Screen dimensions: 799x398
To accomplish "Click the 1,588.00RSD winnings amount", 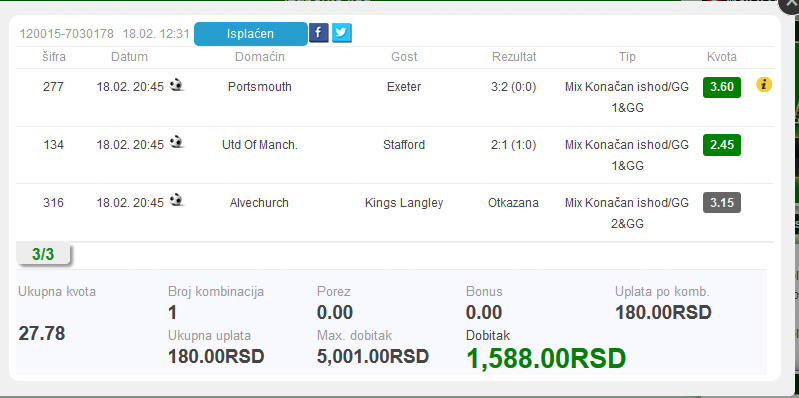I will coord(546,358).
